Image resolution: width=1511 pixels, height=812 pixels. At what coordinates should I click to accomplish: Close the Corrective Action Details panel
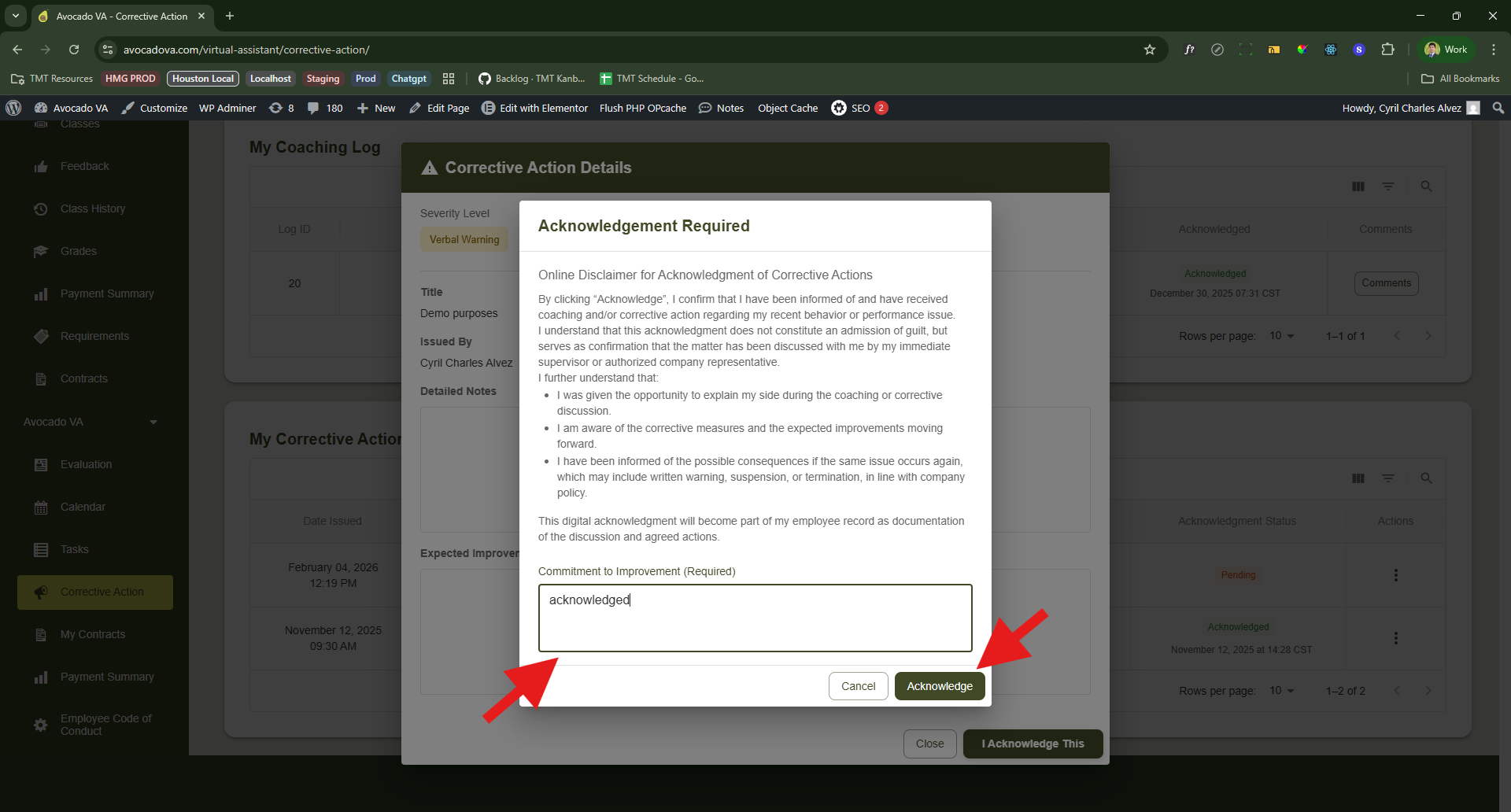pos(929,744)
